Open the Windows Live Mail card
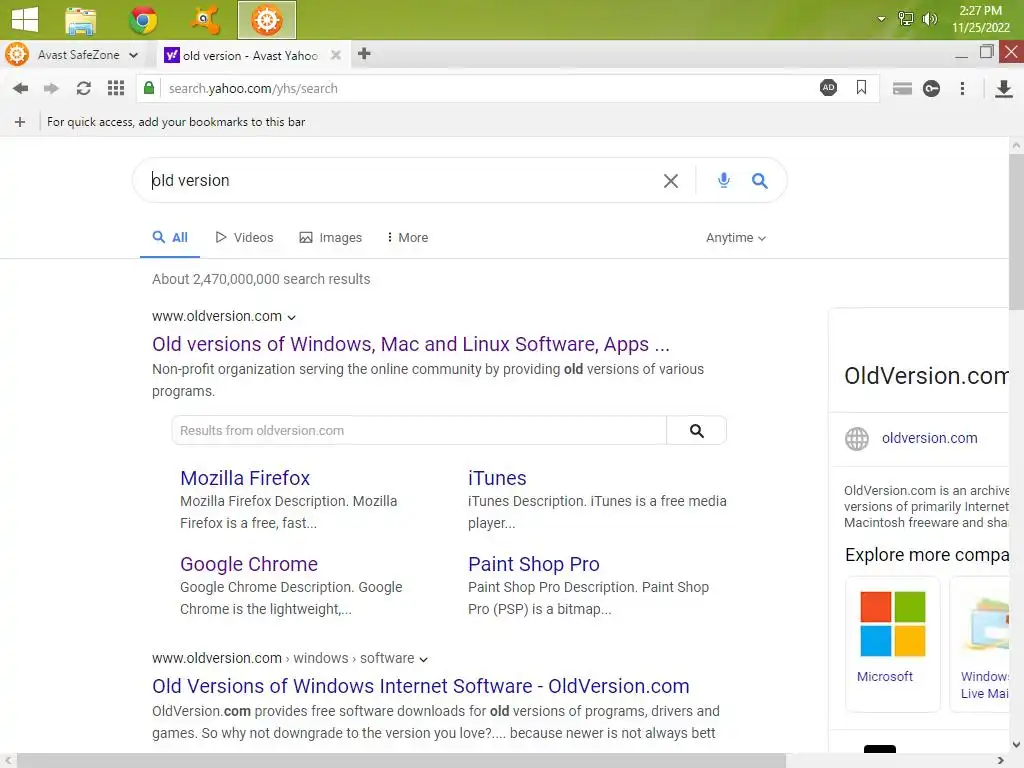Viewport: 1024px width, 768px height. [979, 643]
